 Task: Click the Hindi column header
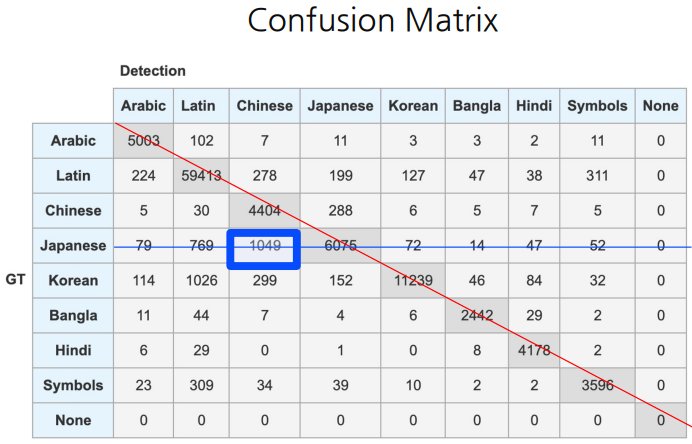click(x=534, y=106)
